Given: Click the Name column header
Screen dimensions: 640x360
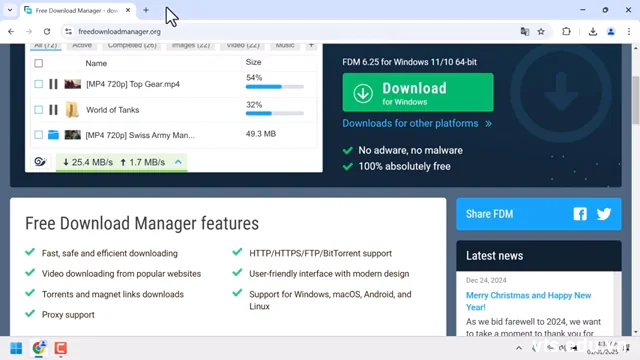Looking at the screenshot, I should [96, 63].
